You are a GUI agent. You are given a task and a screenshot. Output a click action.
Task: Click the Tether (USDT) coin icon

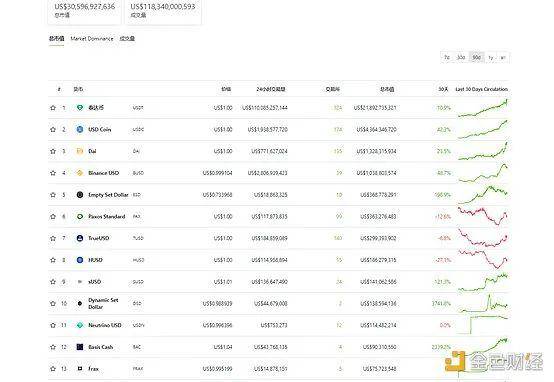point(80,107)
